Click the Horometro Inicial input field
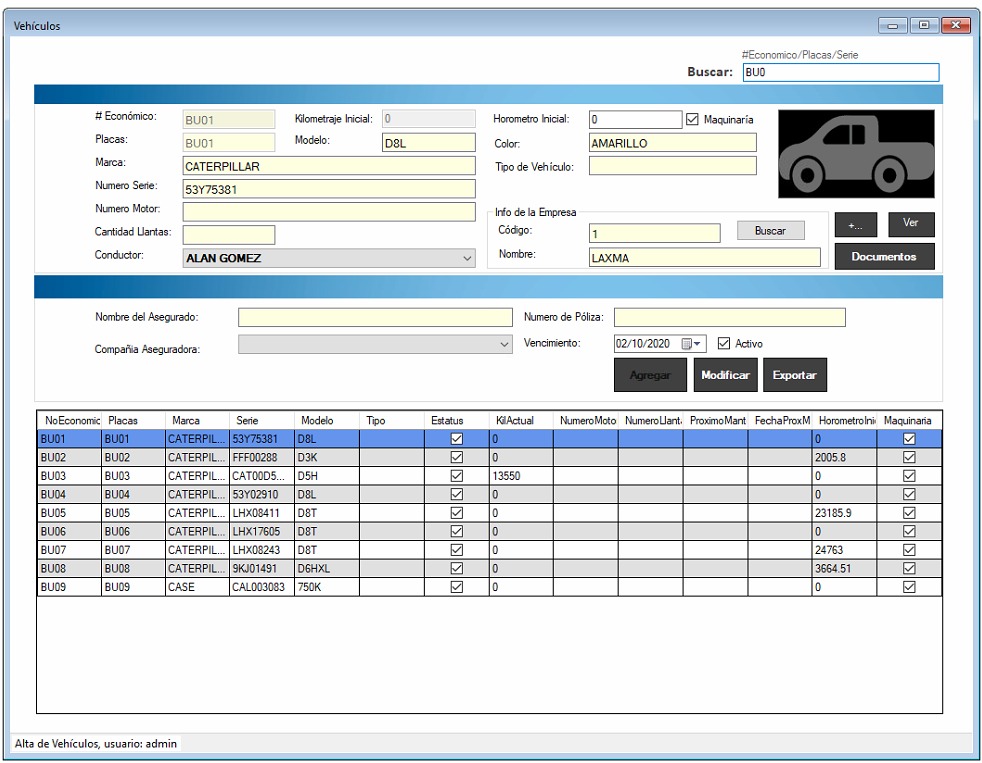 (635, 119)
